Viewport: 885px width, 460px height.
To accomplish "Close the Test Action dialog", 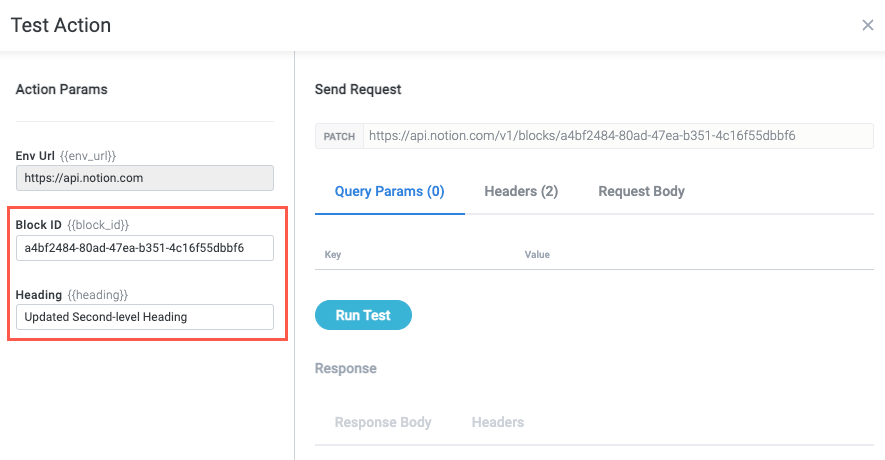I will [x=867, y=25].
